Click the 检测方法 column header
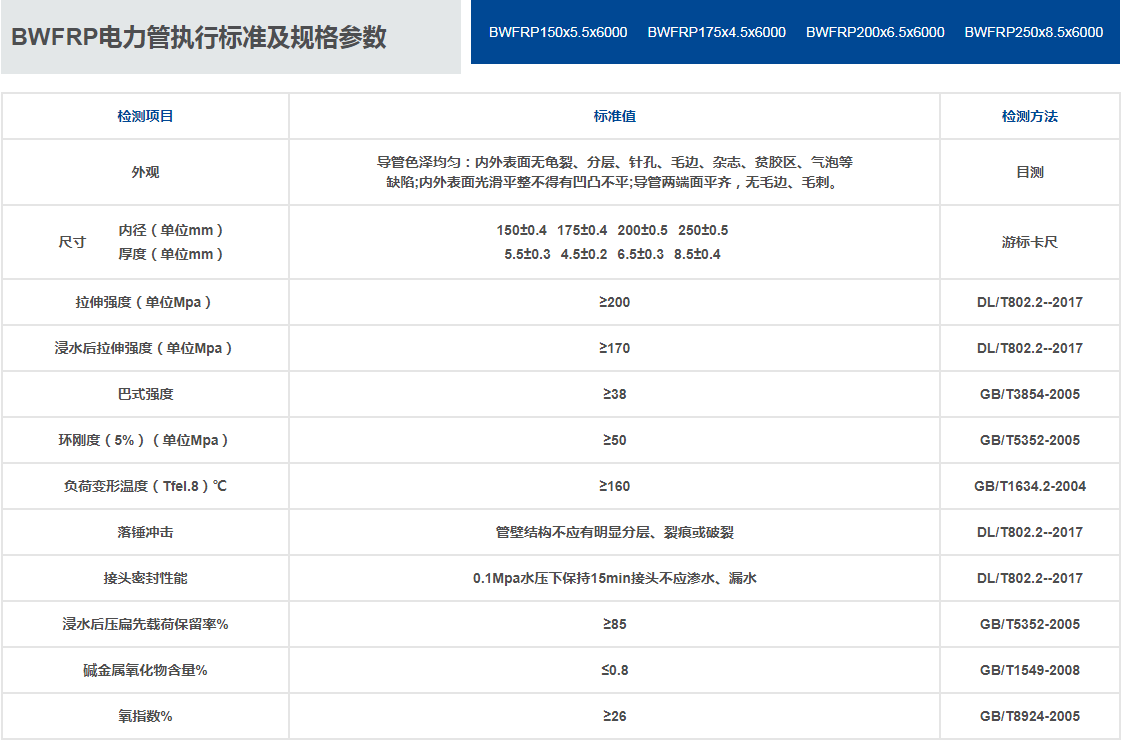Viewport: 1122px width, 742px height. click(x=1029, y=116)
